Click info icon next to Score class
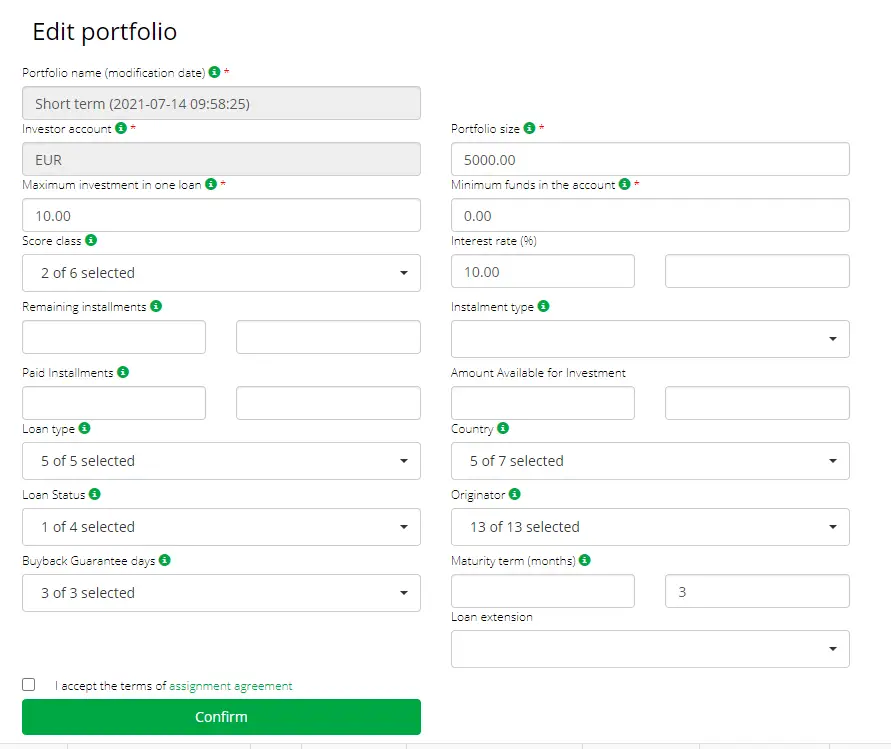The width and height of the screenshot is (891, 749). [x=91, y=240]
